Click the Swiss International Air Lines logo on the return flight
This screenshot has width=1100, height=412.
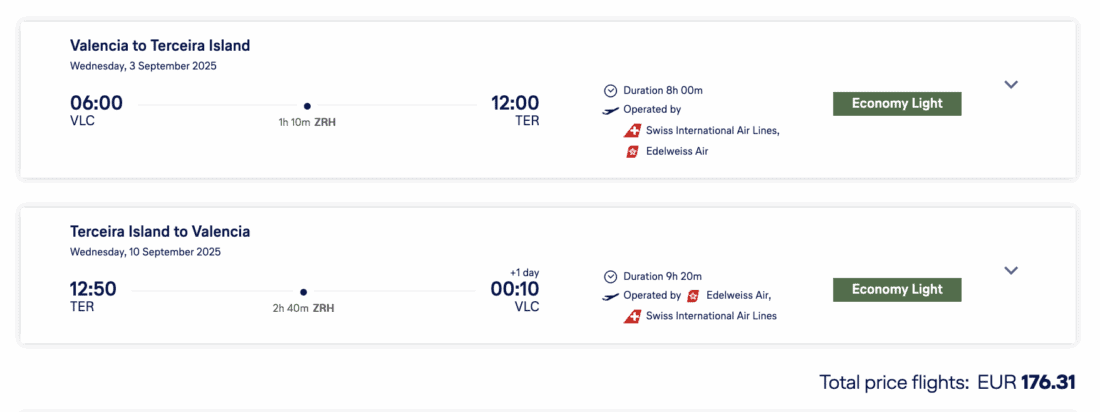[x=632, y=316]
